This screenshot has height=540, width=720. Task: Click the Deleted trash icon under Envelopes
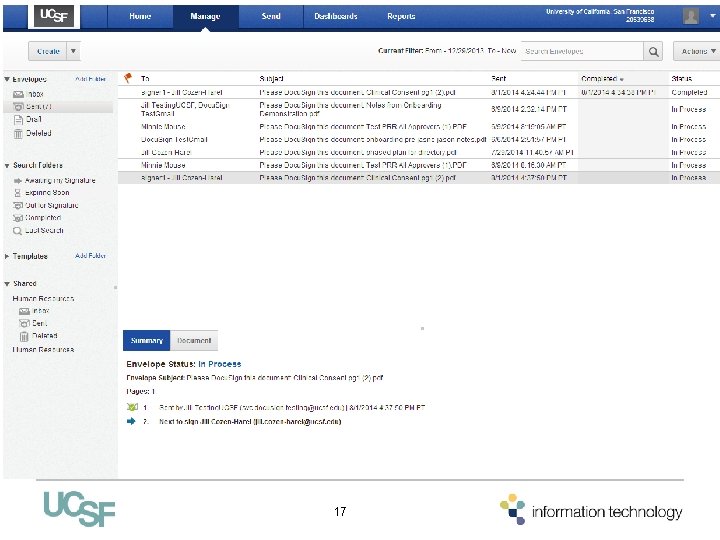pyautogui.click(x=18, y=134)
